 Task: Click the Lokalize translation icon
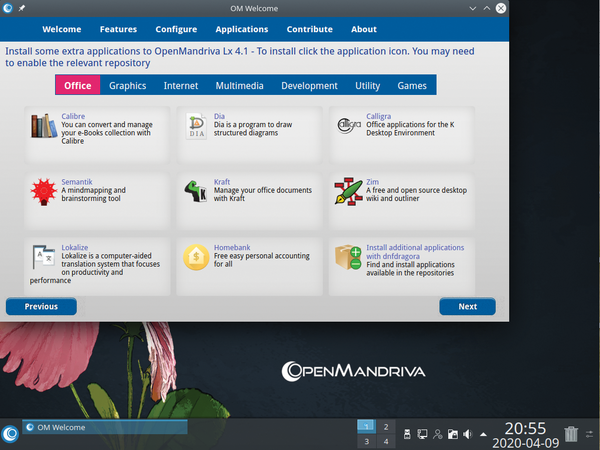pos(44,256)
